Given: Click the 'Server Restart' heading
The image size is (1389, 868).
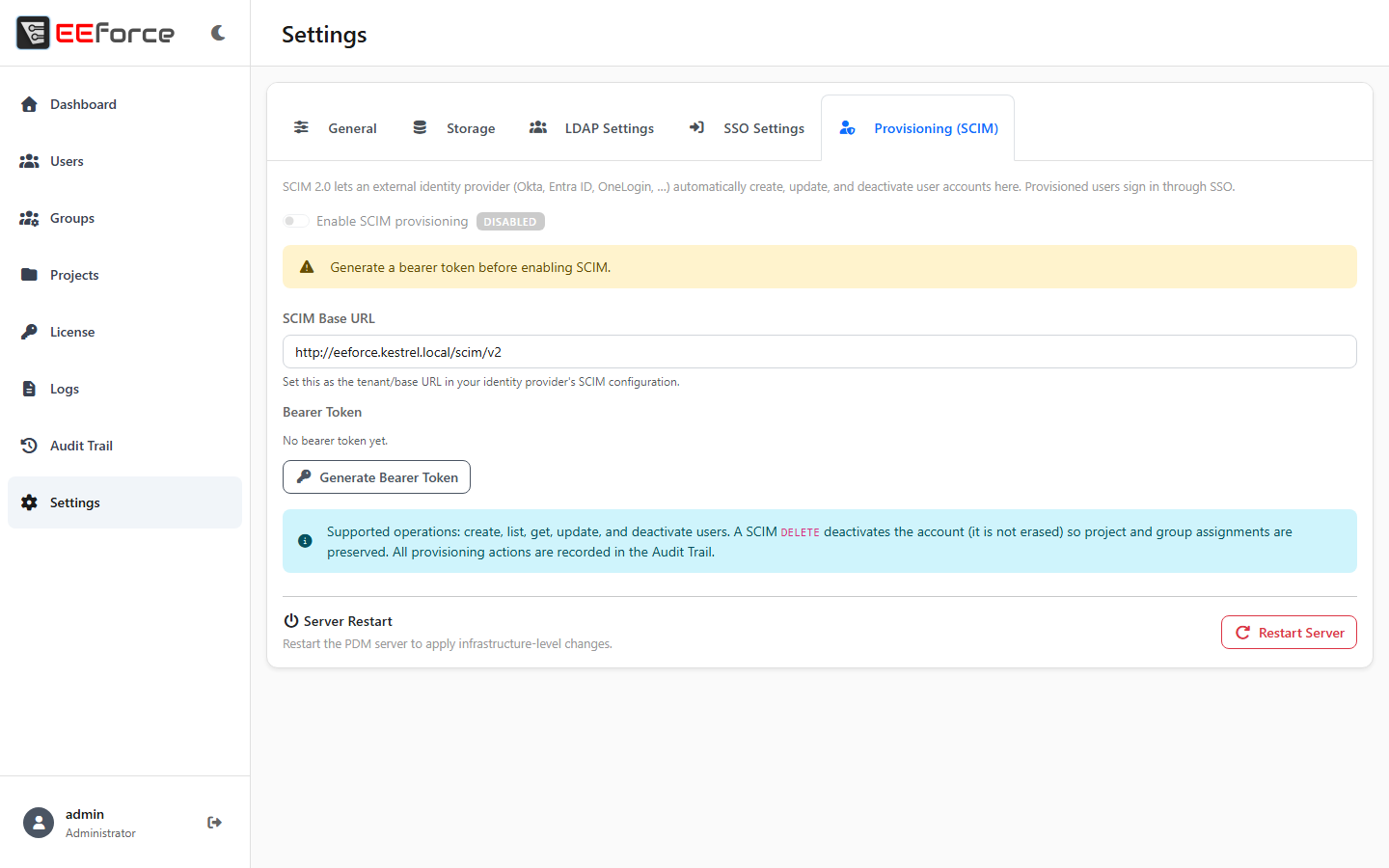Looking at the screenshot, I should [347, 621].
